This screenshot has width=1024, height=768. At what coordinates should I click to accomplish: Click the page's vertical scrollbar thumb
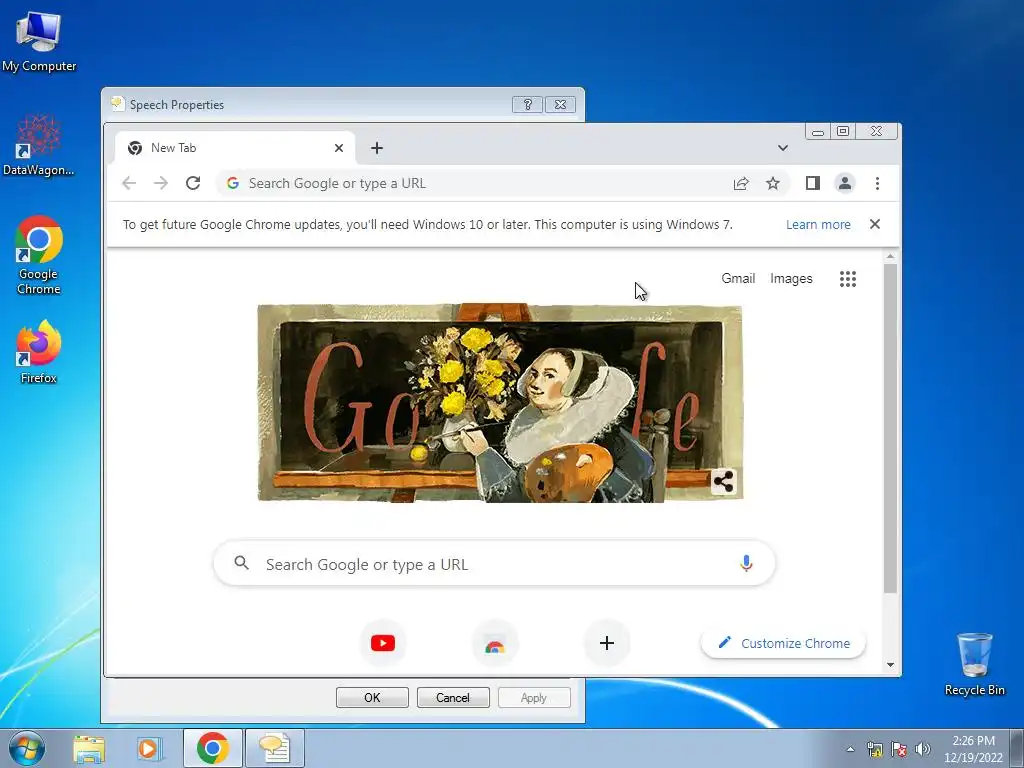890,428
